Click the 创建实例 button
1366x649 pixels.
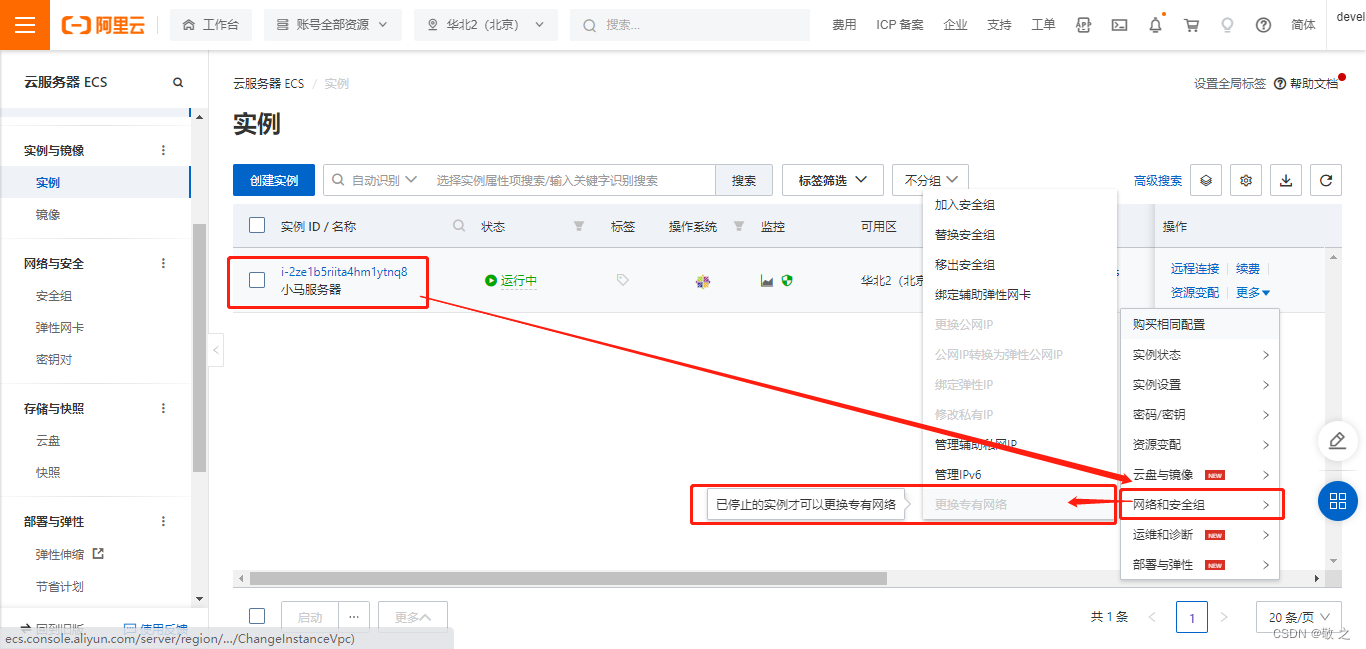click(x=274, y=180)
